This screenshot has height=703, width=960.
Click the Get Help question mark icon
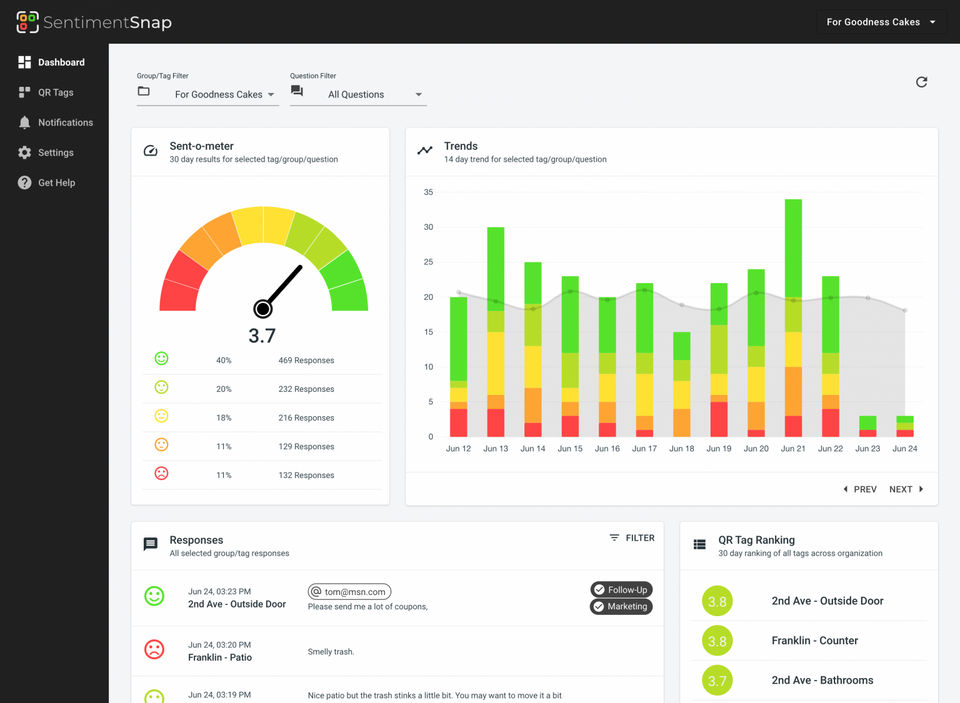pos(24,182)
